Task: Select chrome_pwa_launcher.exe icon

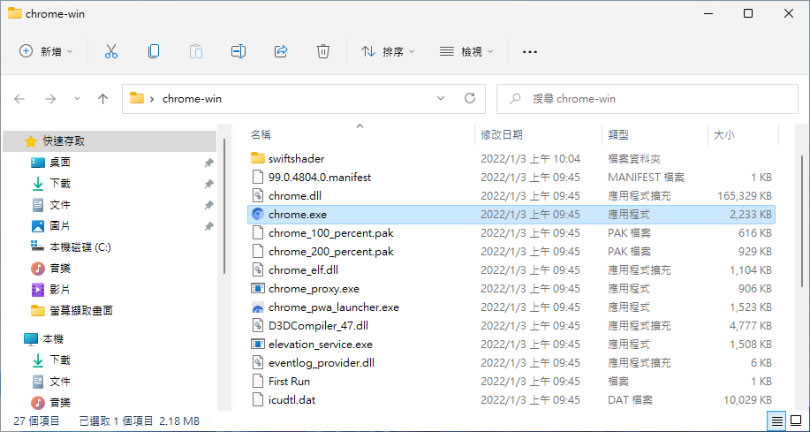Action: pyautogui.click(x=257, y=307)
